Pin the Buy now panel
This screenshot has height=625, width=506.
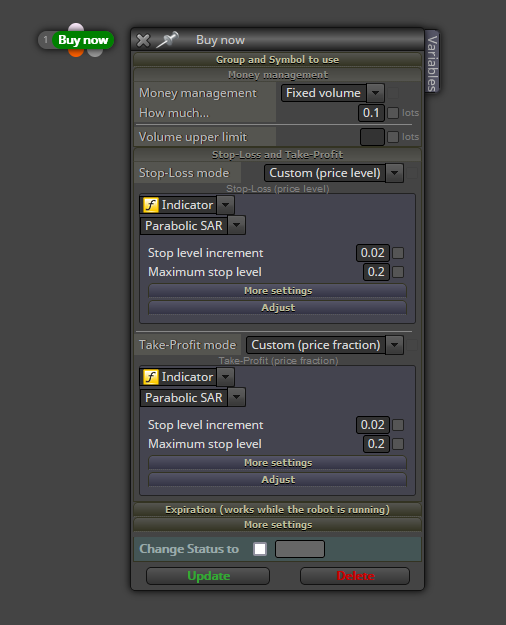pyautogui.click(x=167, y=39)
